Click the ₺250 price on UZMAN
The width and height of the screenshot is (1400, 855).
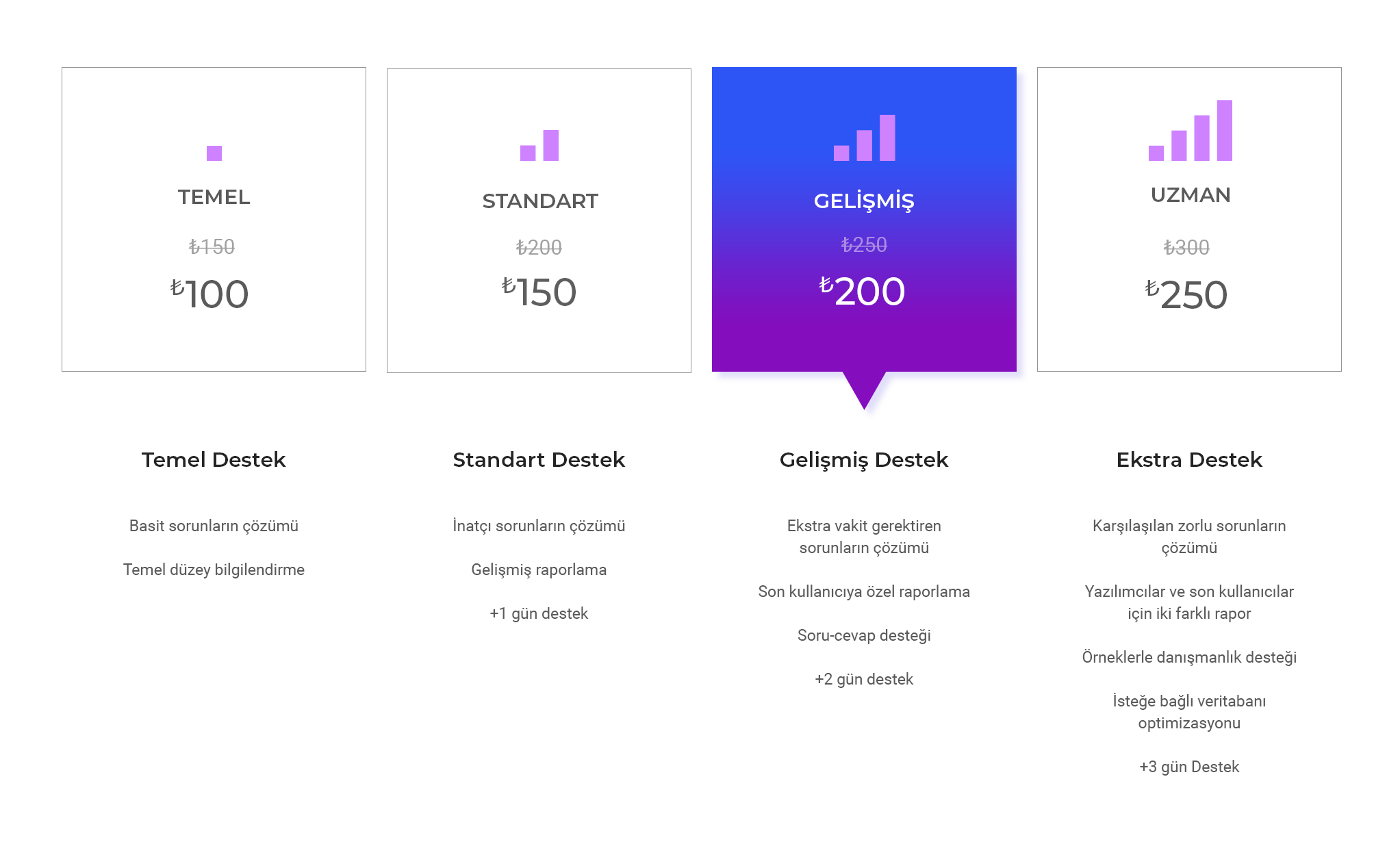tap(1186, 295)
